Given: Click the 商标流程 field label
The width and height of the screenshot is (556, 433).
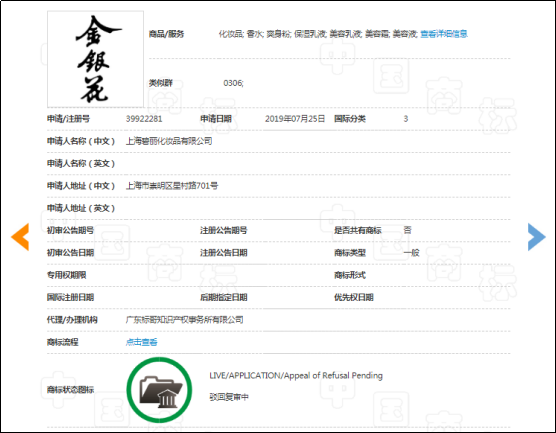Looking at the screenshot, I should [62, 342].
